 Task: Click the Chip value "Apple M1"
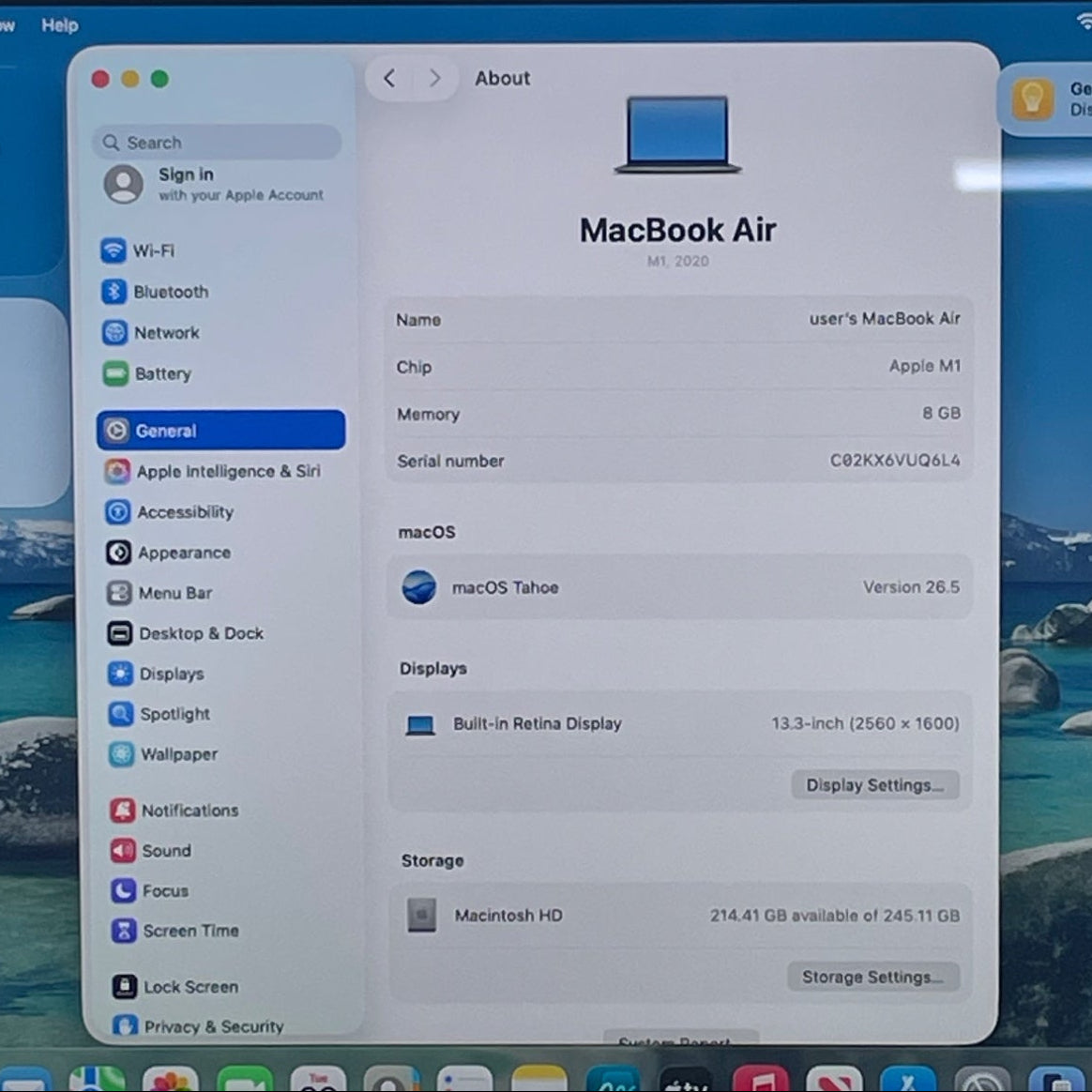click(924, 366)
